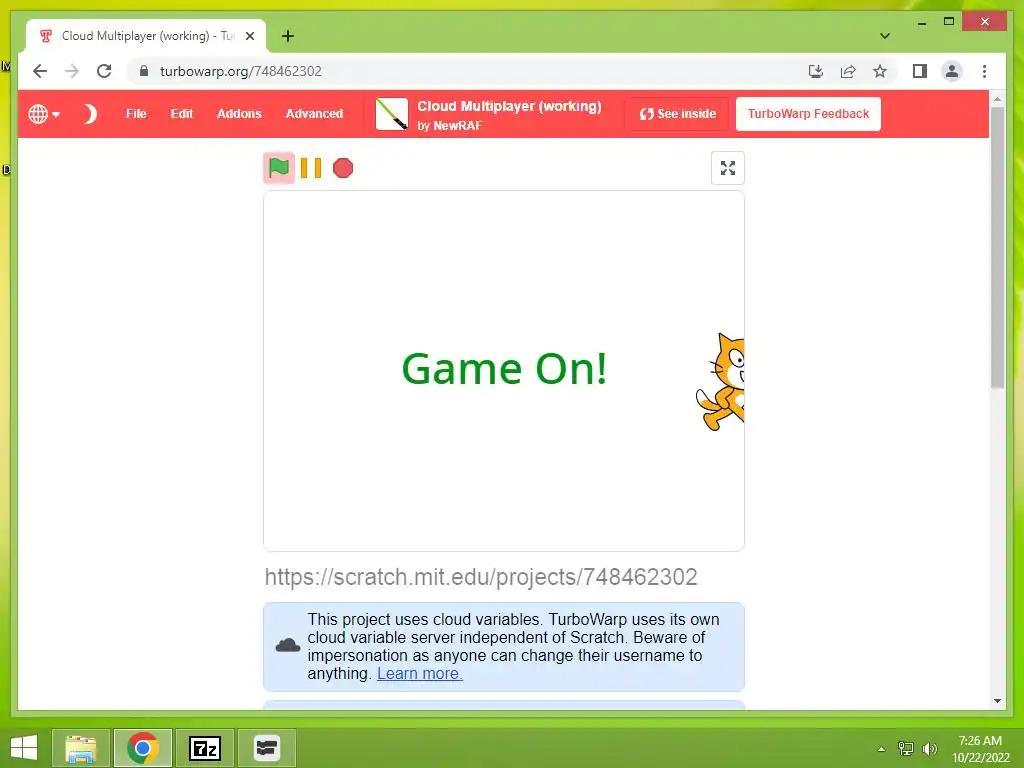The height and width of the screenshot is (768, 1024).
Task: Open a new browser tab
Action: pos(287,36)
